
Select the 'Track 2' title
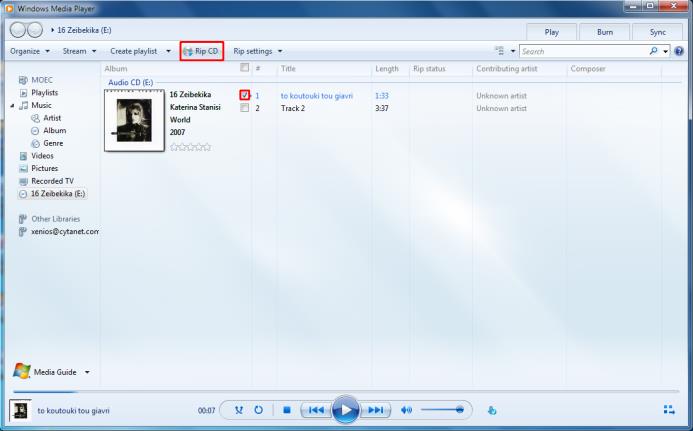pos(293,108)
